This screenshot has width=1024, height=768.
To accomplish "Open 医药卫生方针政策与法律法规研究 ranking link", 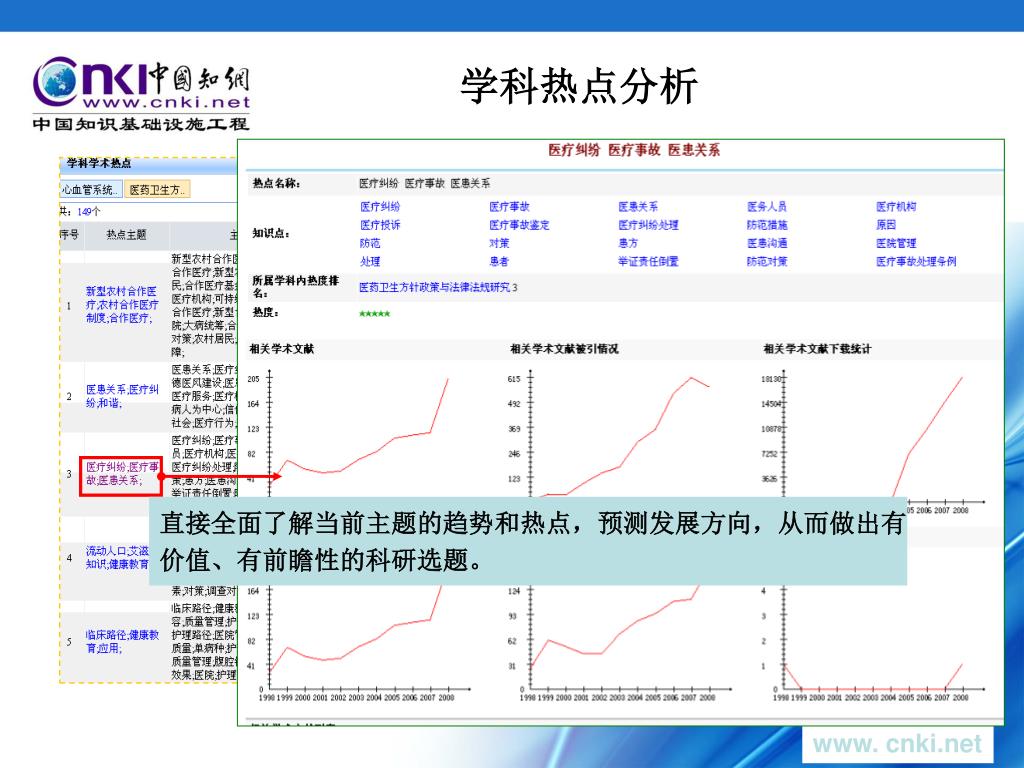I will coord(434,287).
